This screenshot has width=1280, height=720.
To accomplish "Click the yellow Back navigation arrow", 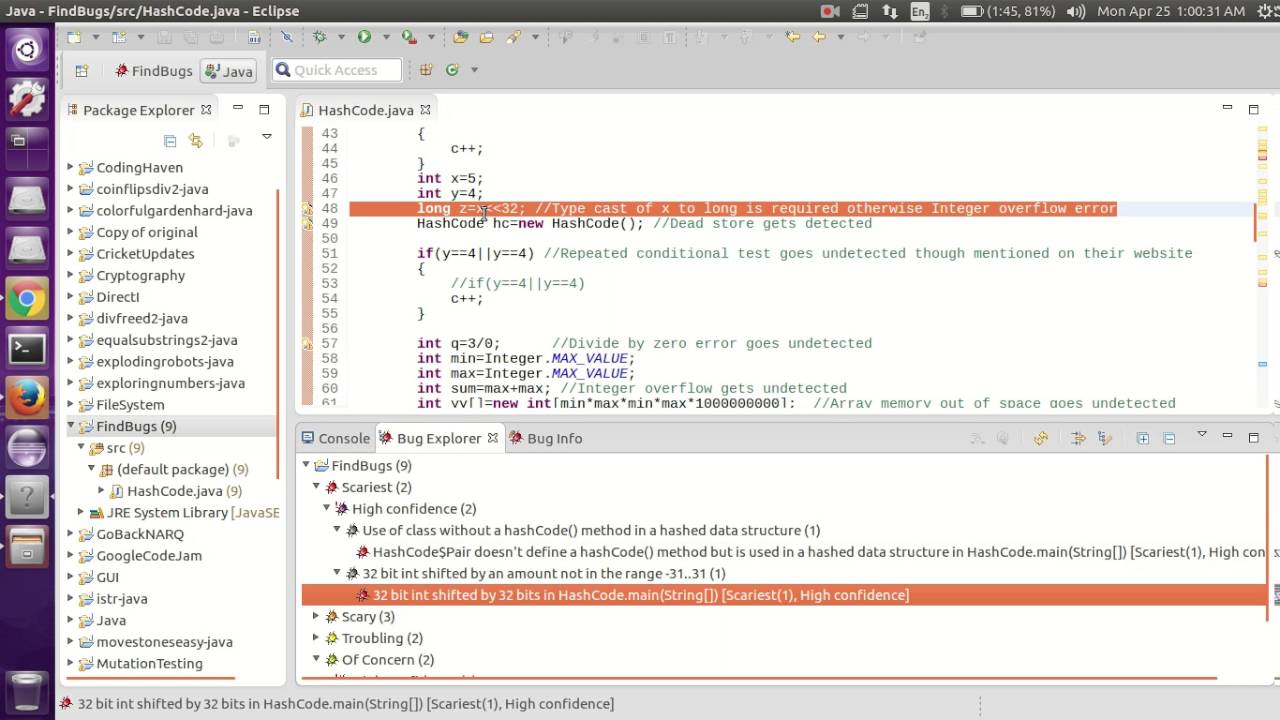I will tap(819, 37).
